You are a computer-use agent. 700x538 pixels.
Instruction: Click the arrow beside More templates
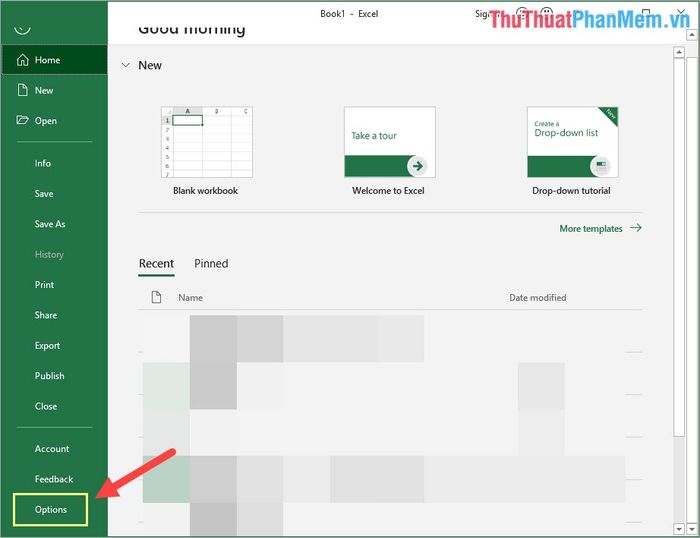point(636,228)
